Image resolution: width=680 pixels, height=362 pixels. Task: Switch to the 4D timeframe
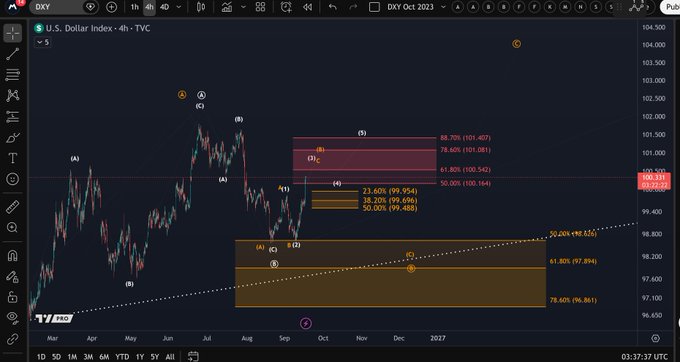click(164, 7)
